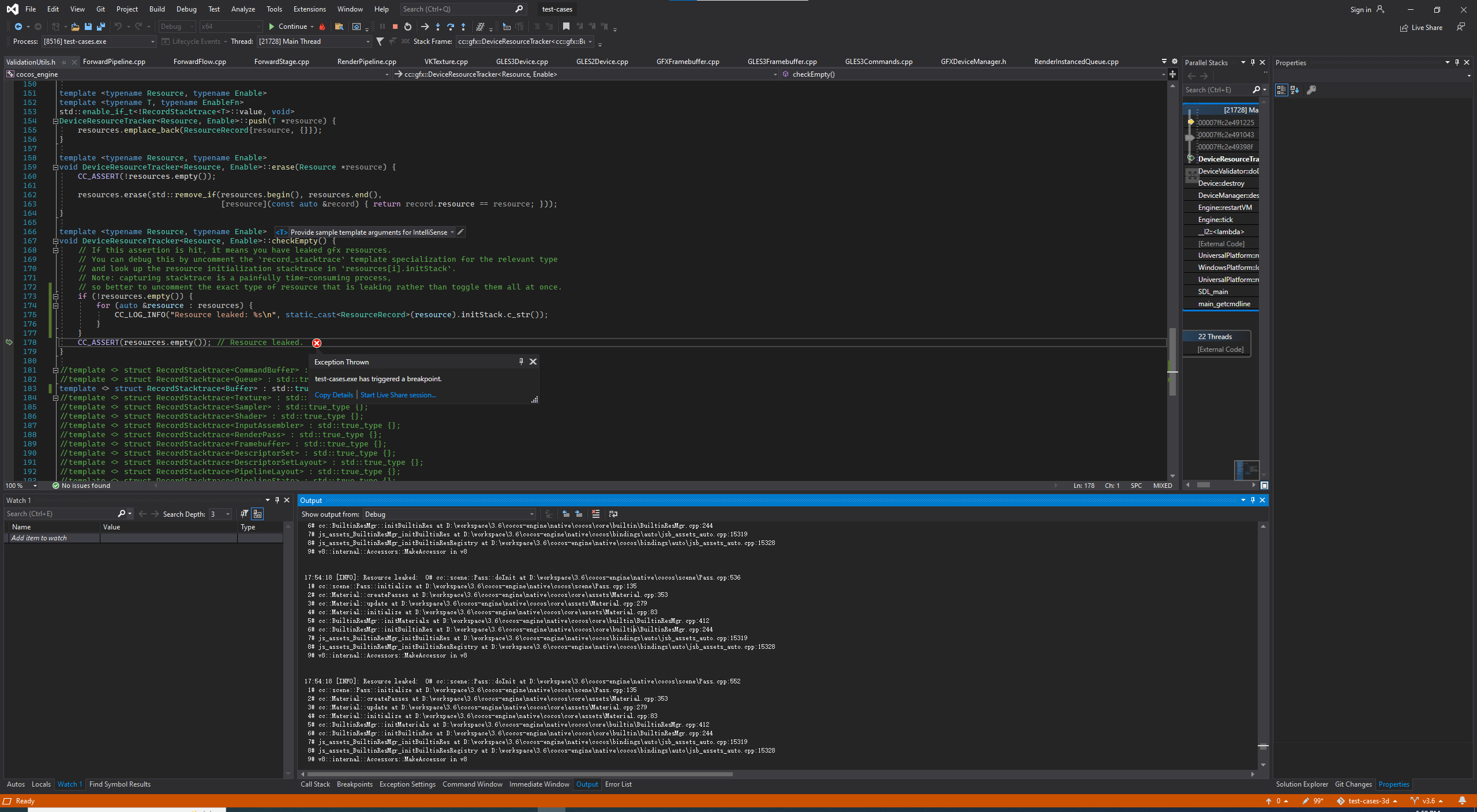Open the Process dropdown showing test-cases.exe
This screenshot has width=1477, height=812.
[x=99, y=42]
